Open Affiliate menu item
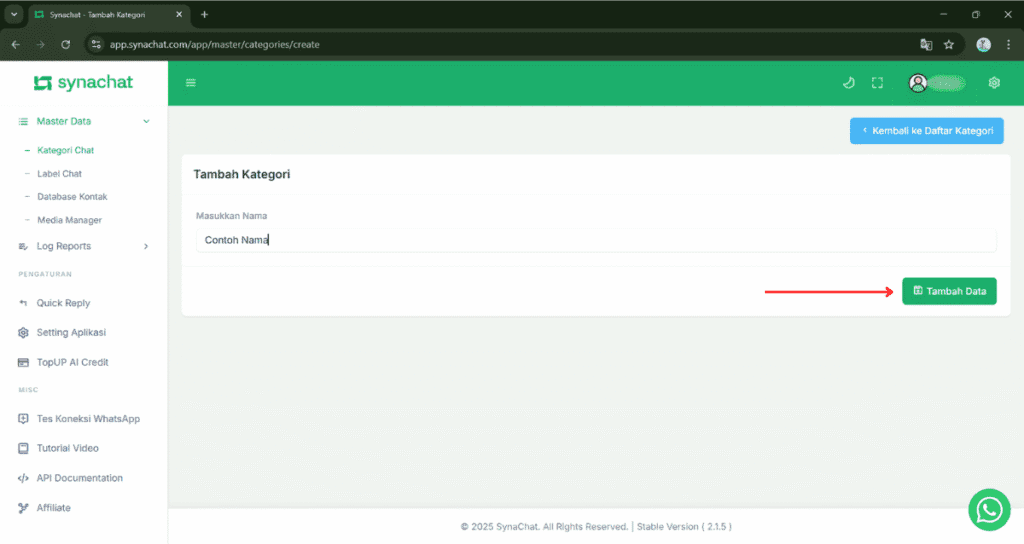This screenshot has height=544, width=1024. [54, 507]
